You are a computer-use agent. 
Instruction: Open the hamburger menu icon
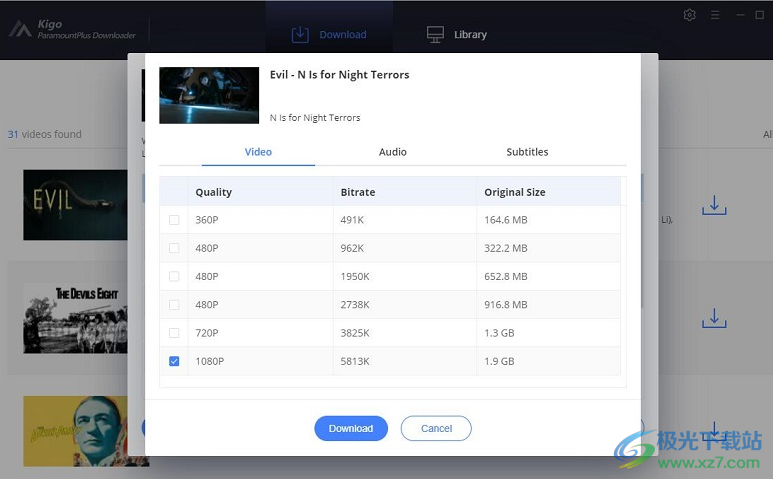(x=715, y=15)
